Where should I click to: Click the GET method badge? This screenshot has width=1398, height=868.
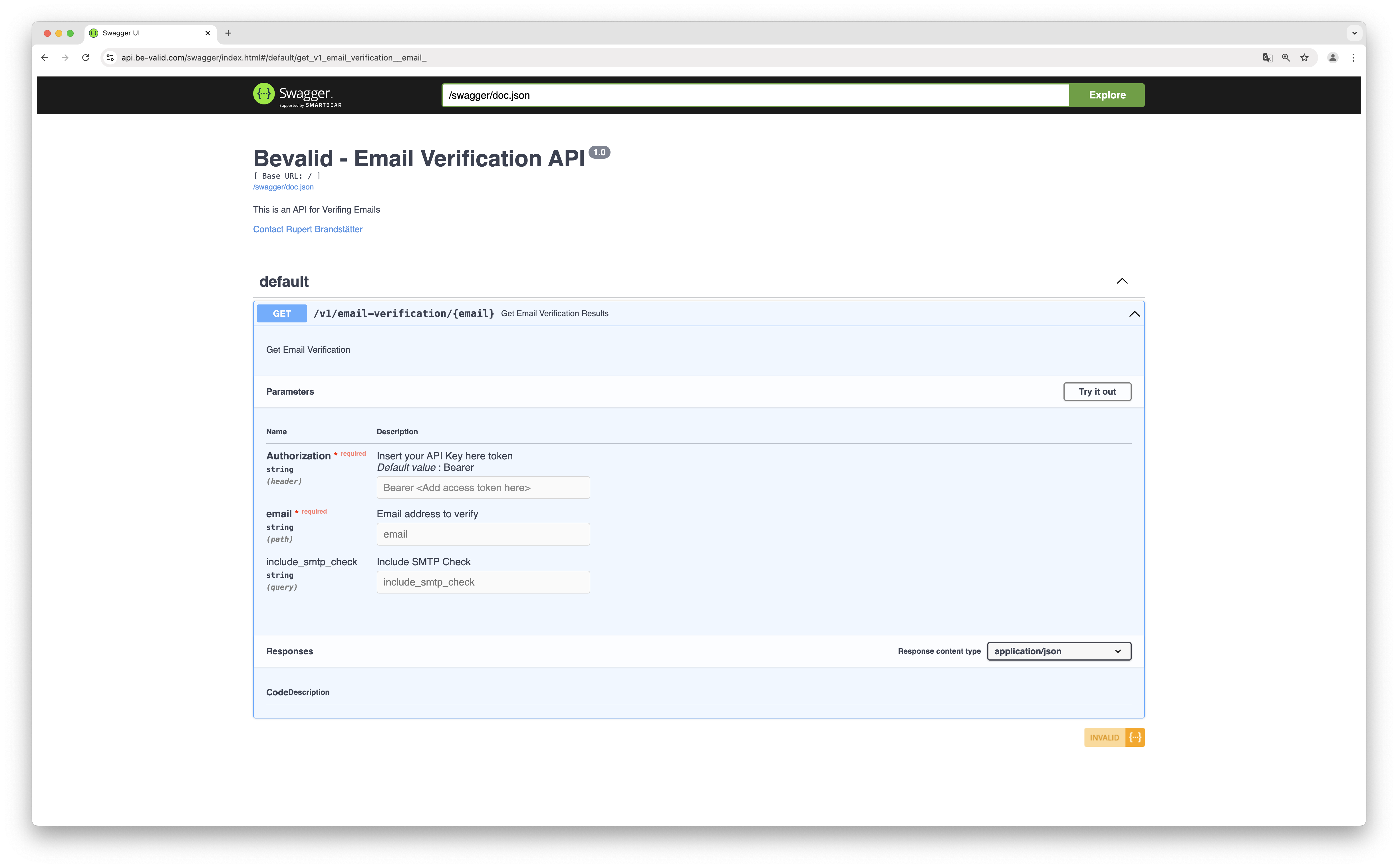[282, 313]
